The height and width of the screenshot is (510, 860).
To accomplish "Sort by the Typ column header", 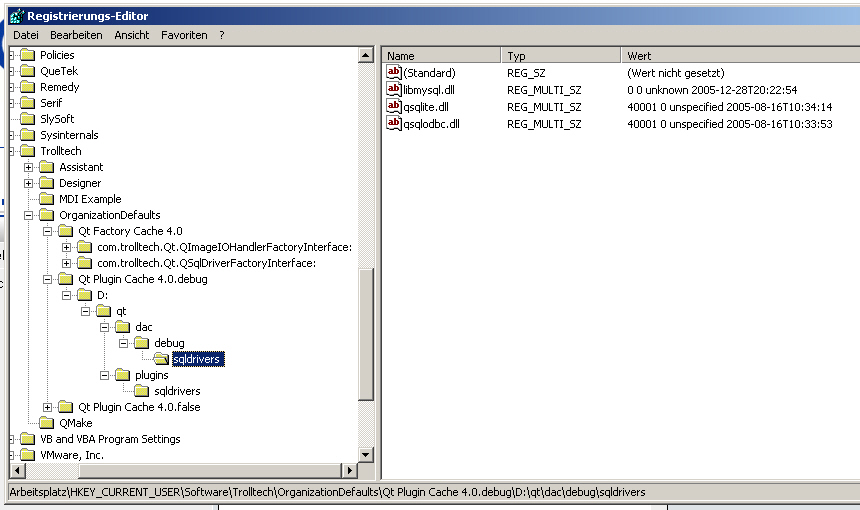I will [561, 55].
